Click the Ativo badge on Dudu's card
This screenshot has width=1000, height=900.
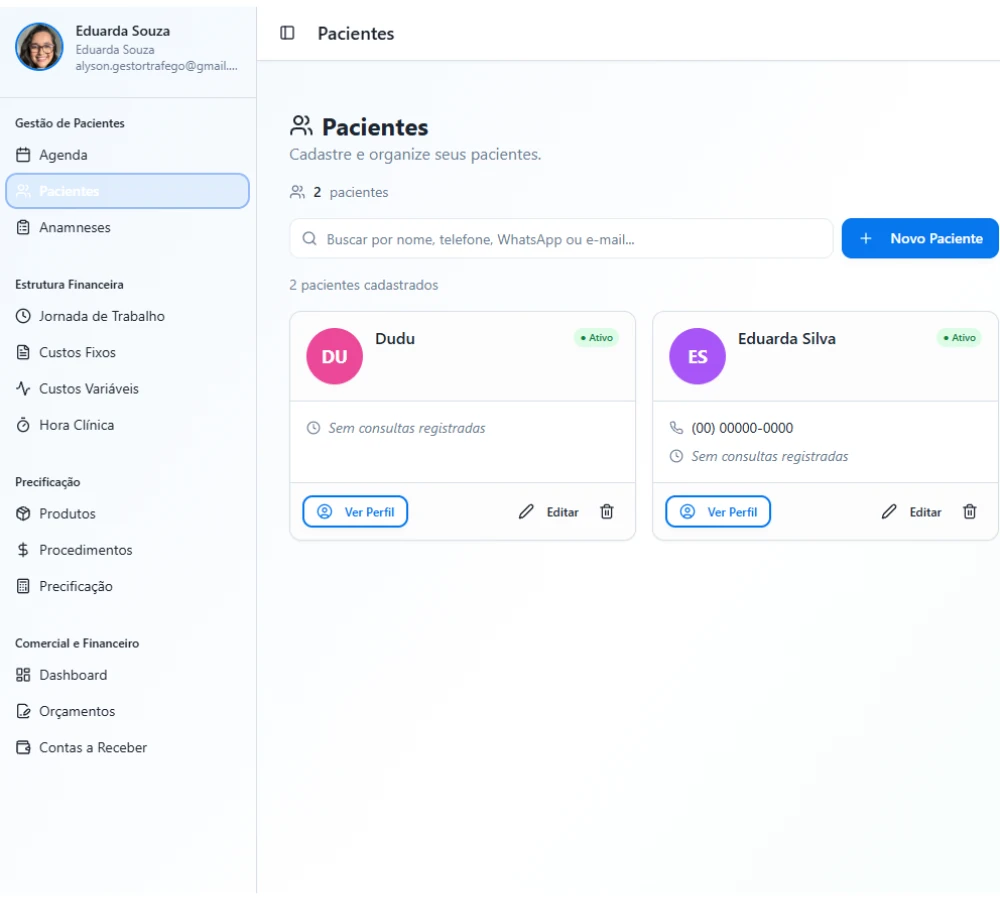pos(596,337)
